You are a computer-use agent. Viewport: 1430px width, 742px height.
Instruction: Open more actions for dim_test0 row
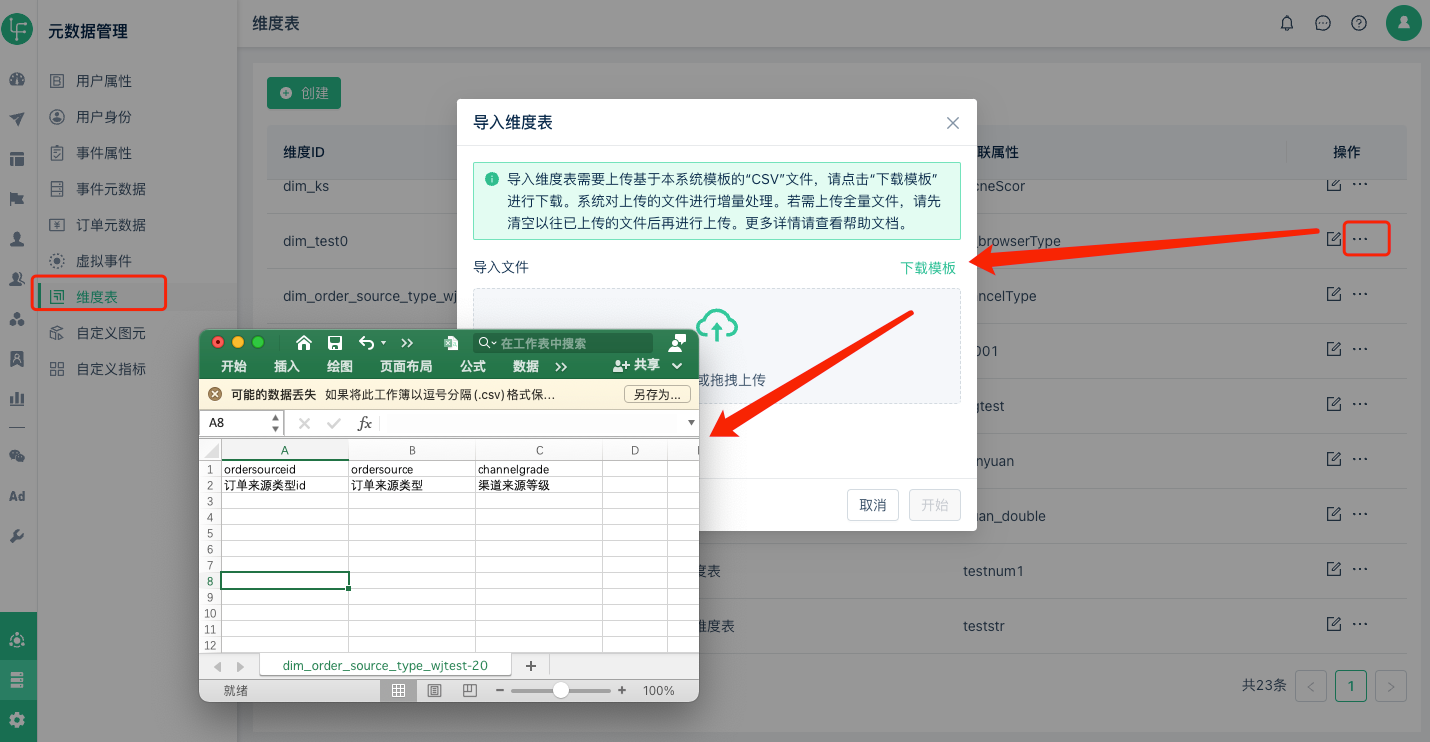[x=1360, y=239]
